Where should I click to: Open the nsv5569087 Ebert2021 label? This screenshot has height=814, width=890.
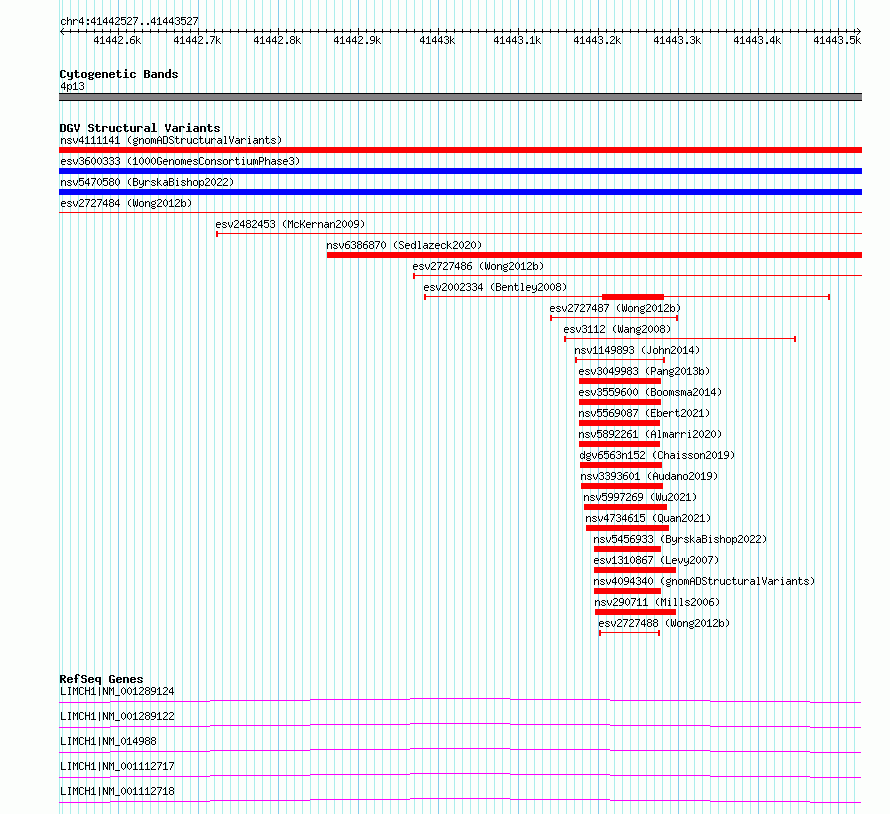tap(644, 413)
